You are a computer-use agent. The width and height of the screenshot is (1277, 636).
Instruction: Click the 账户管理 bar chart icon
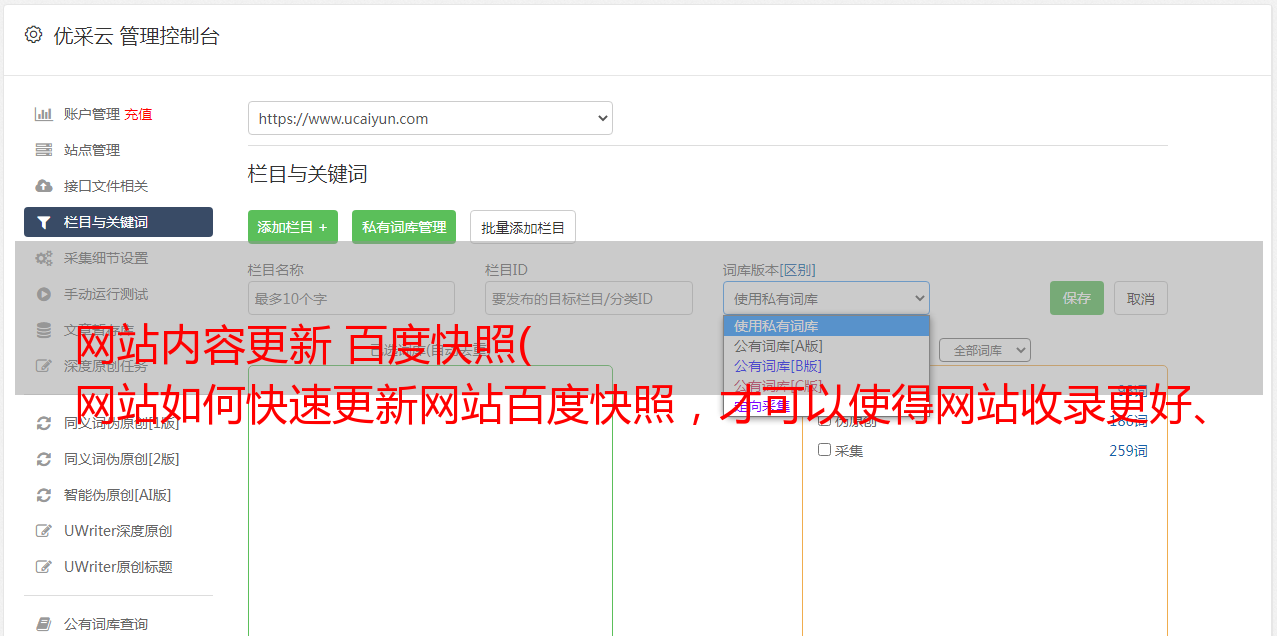(x=43, y=114)
